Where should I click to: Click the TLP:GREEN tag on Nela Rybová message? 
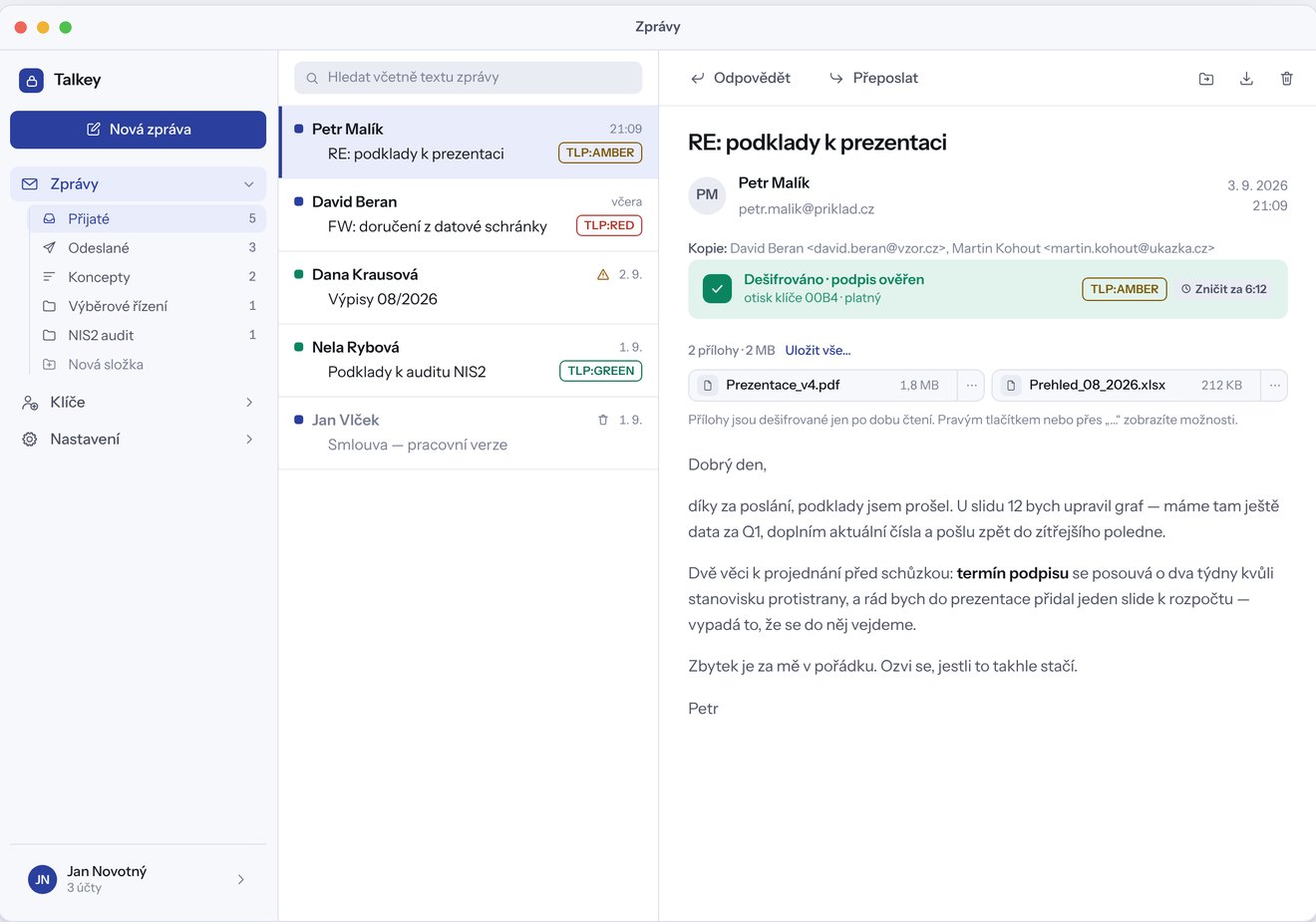coord(601,371)
